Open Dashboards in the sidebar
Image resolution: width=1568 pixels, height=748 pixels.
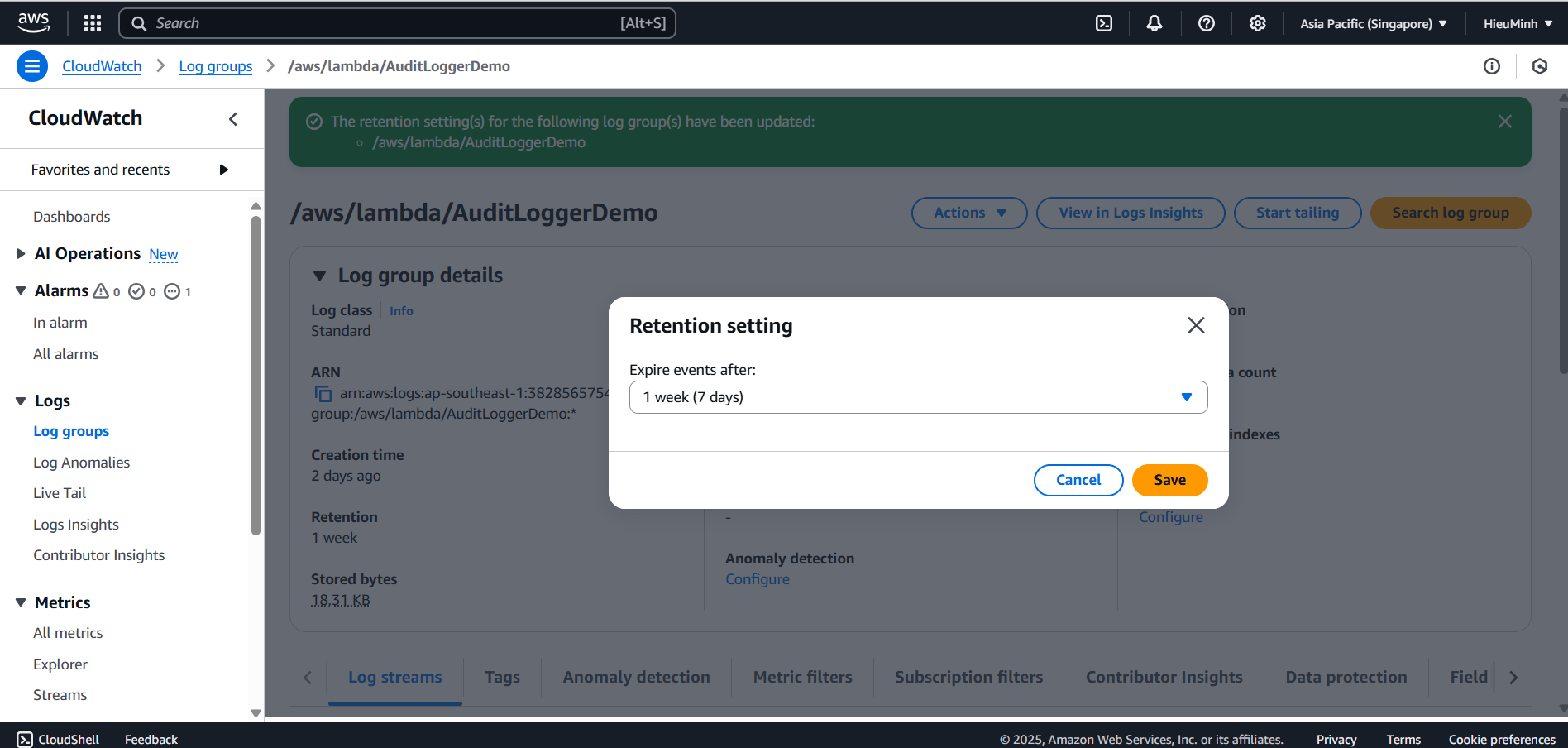pyautogui.click(x=72, y=217)
